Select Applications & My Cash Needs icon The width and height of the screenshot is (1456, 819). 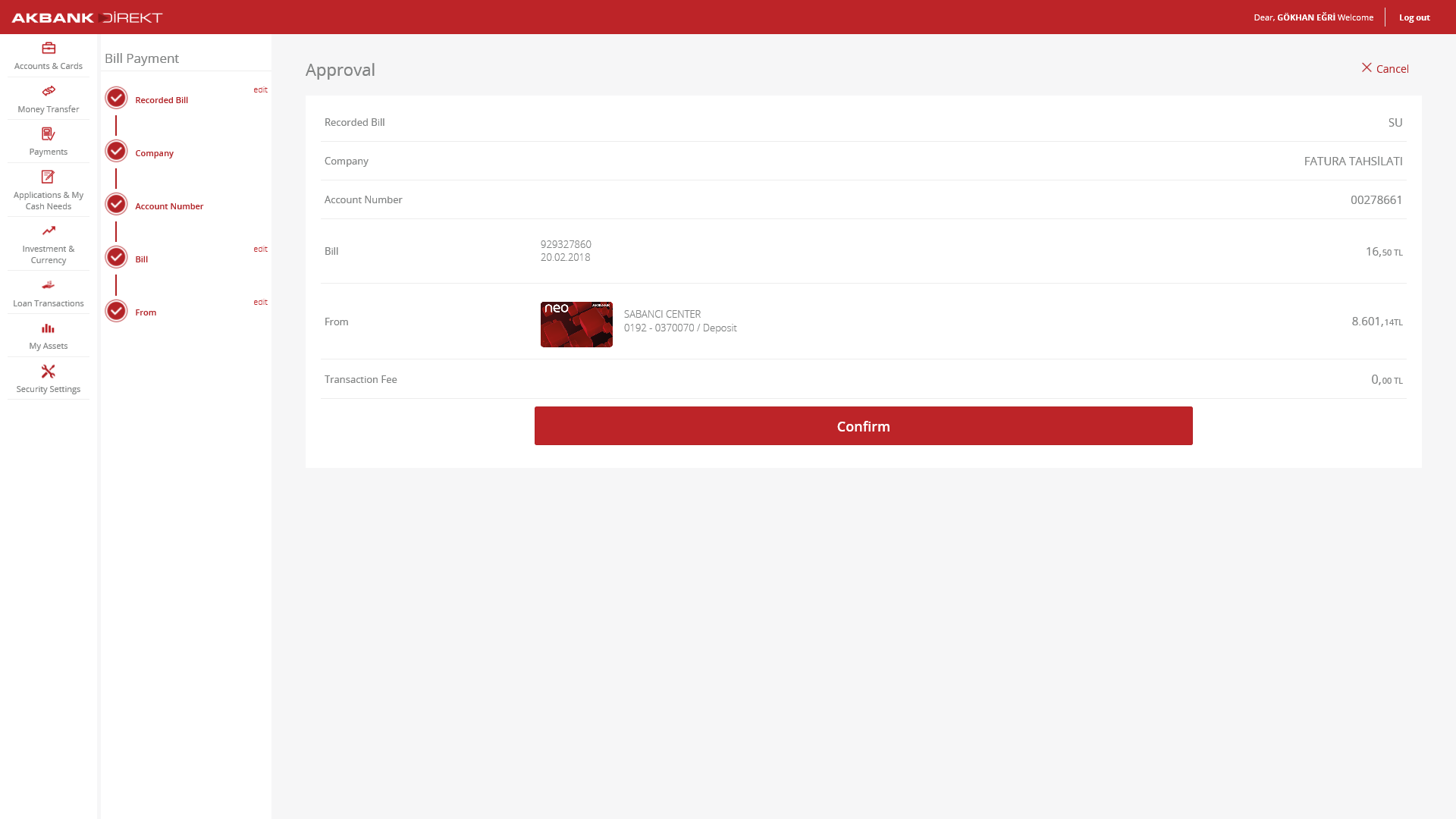click(49, 177)
